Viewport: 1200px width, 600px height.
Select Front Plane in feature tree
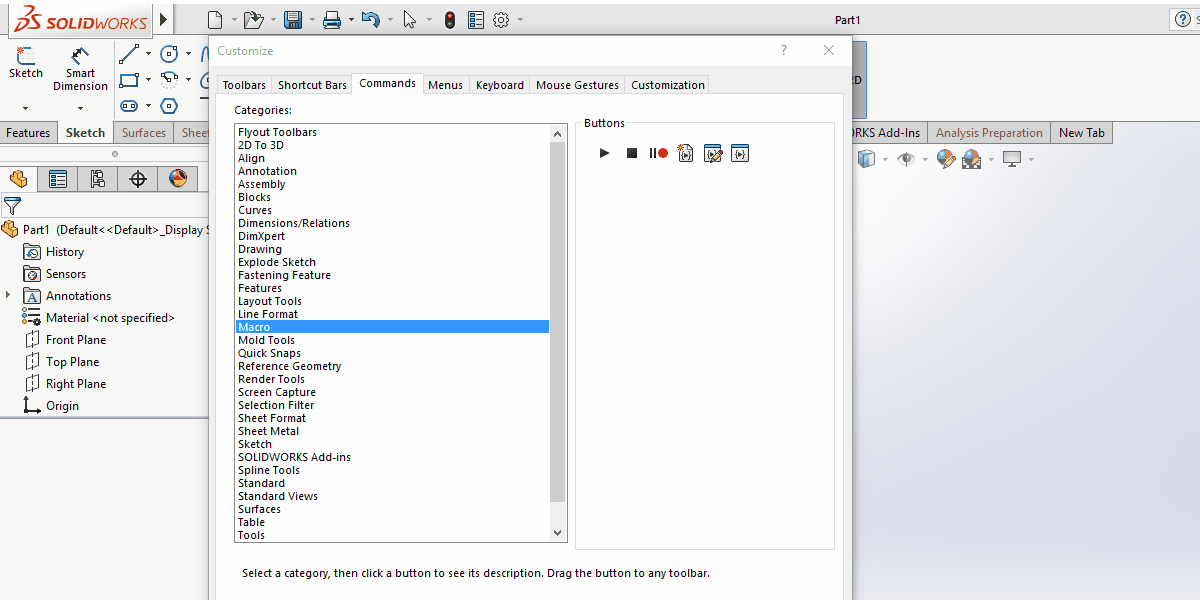[x=76, y=340]
